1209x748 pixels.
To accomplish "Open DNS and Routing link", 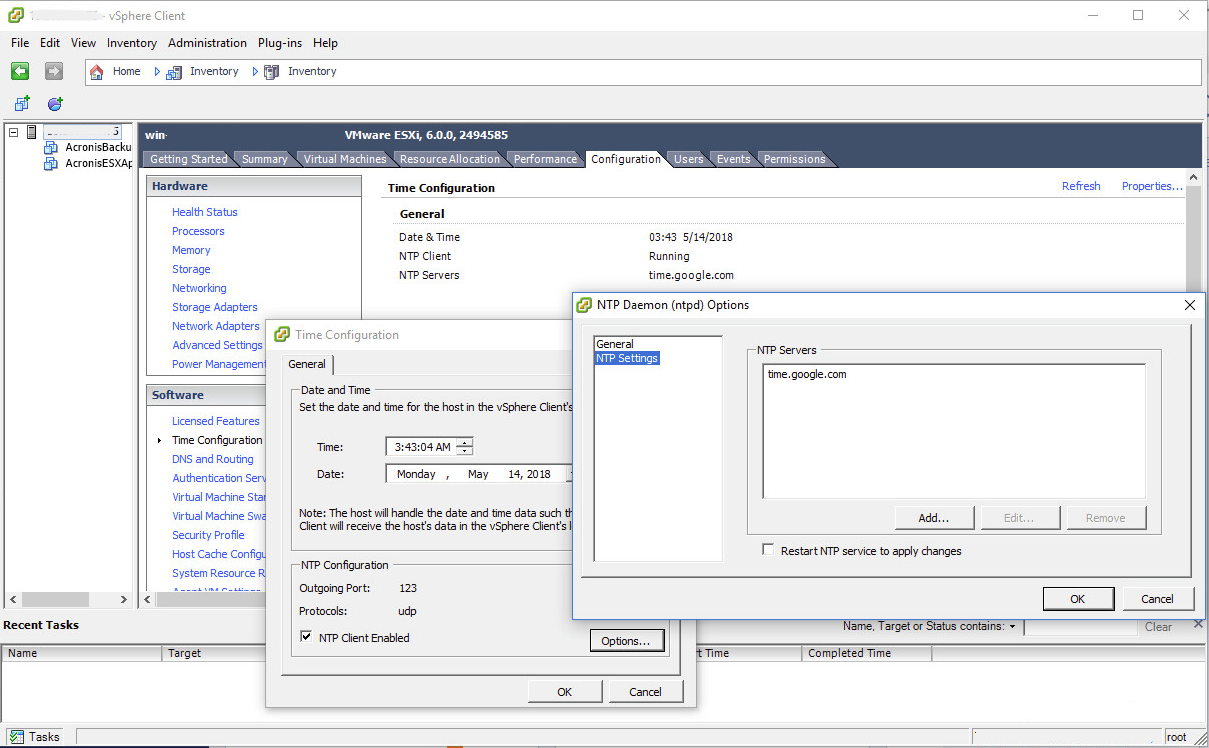I will click(213, 459).
